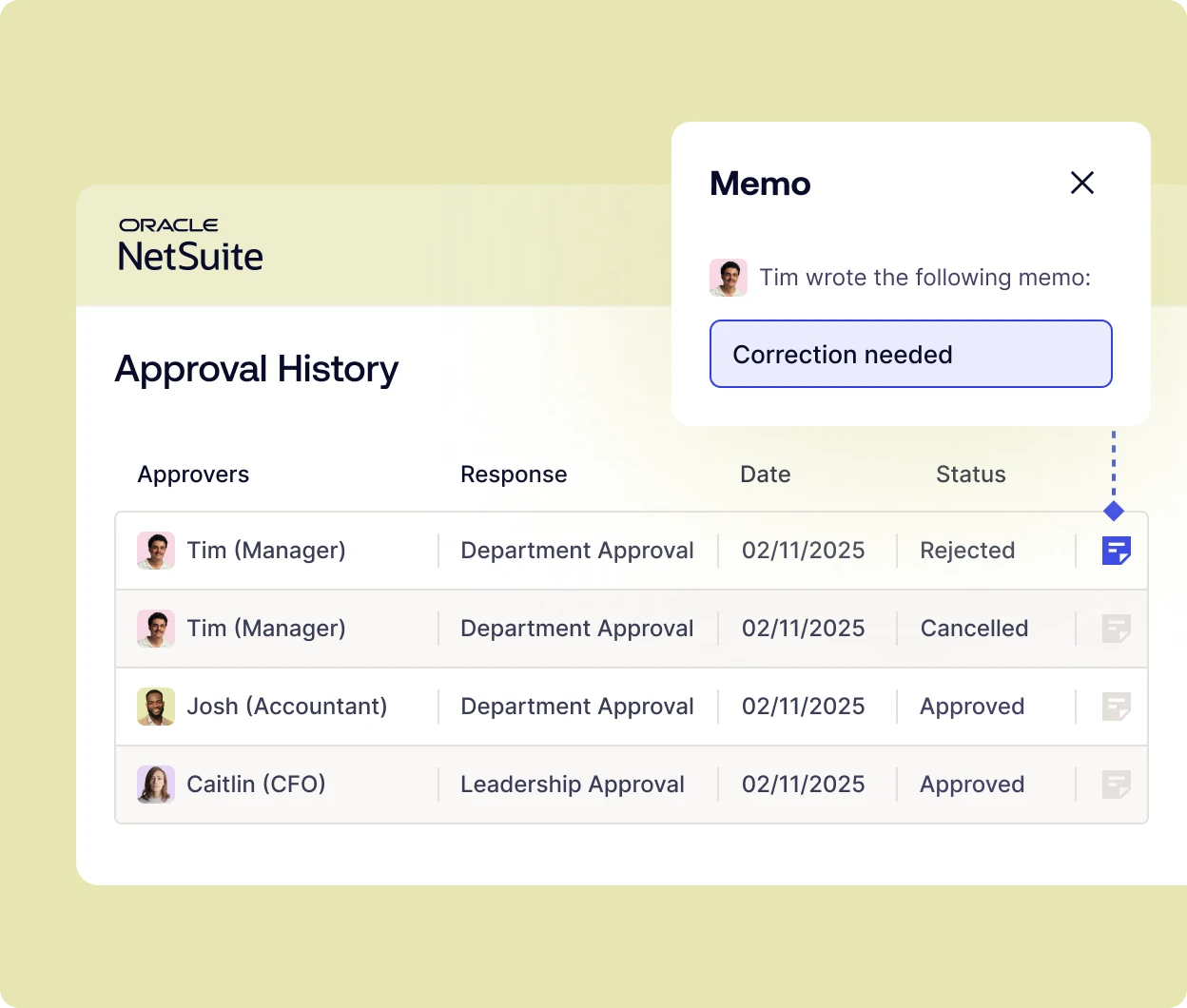Click the memo icon in the Cancelled row
Image resolution: width=1187 pixels, height=1008 pixels.
(x=1116, y=629)
